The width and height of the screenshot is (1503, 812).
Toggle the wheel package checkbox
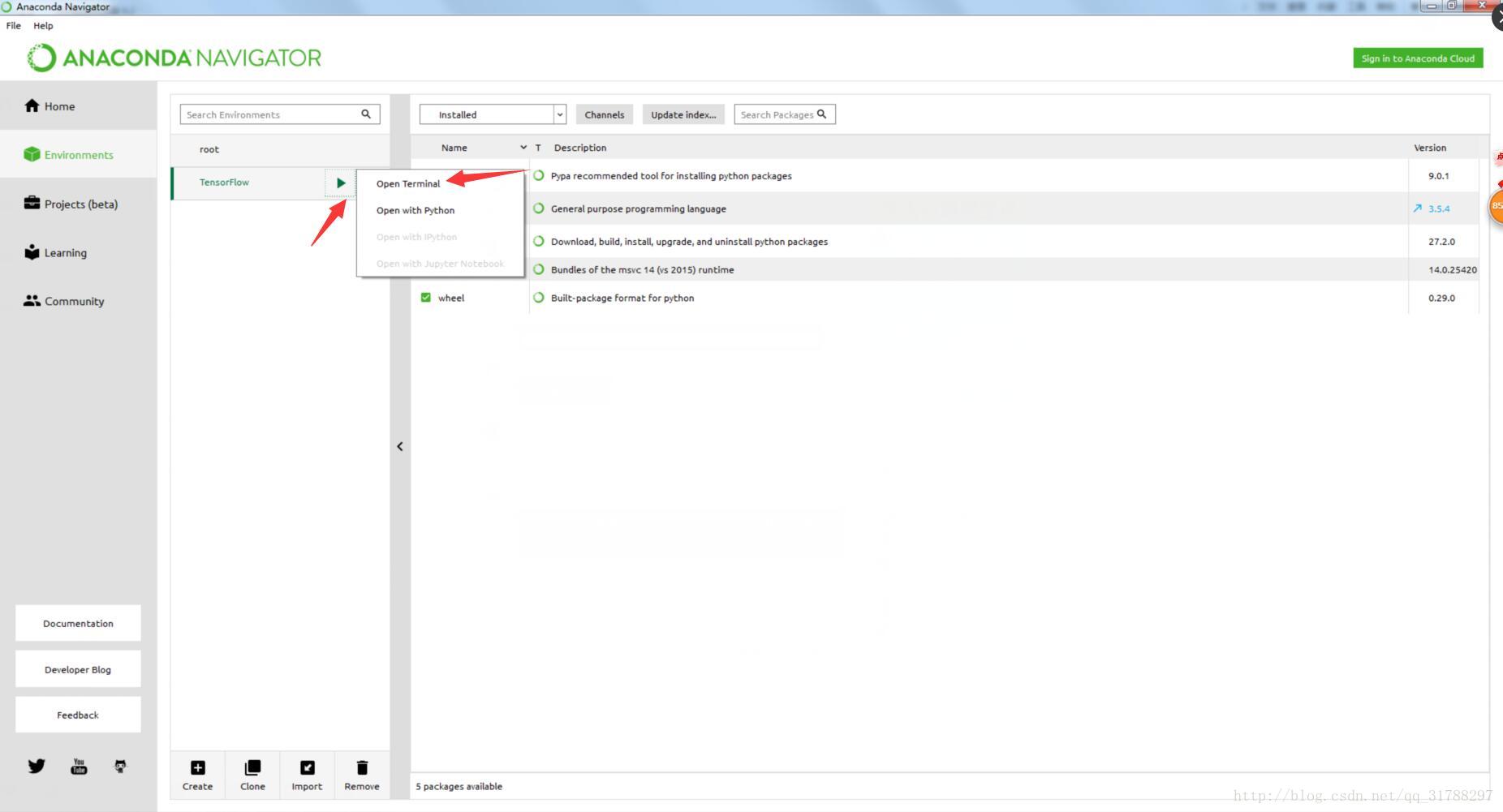(425, 298)
